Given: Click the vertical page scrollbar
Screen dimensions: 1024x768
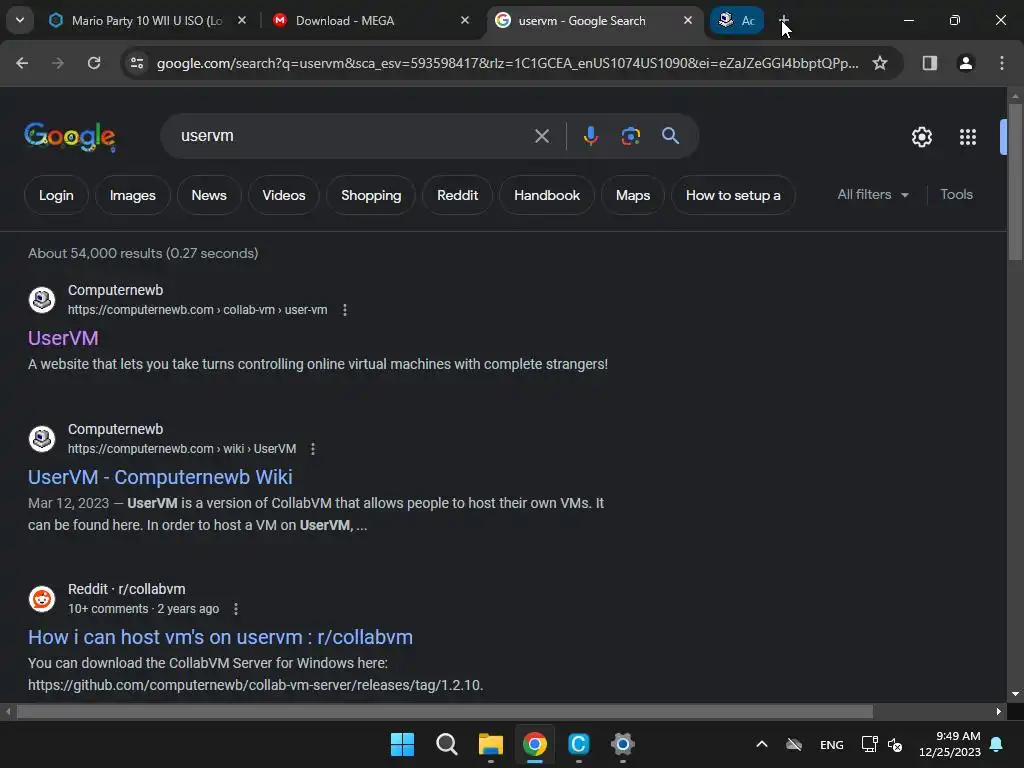Looking at the screenshot, I should (1015, 182).
